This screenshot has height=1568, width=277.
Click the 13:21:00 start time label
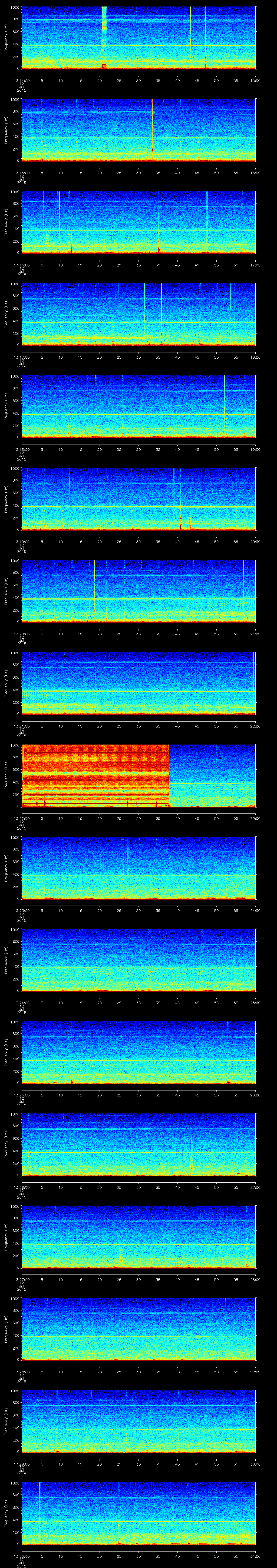22,726
